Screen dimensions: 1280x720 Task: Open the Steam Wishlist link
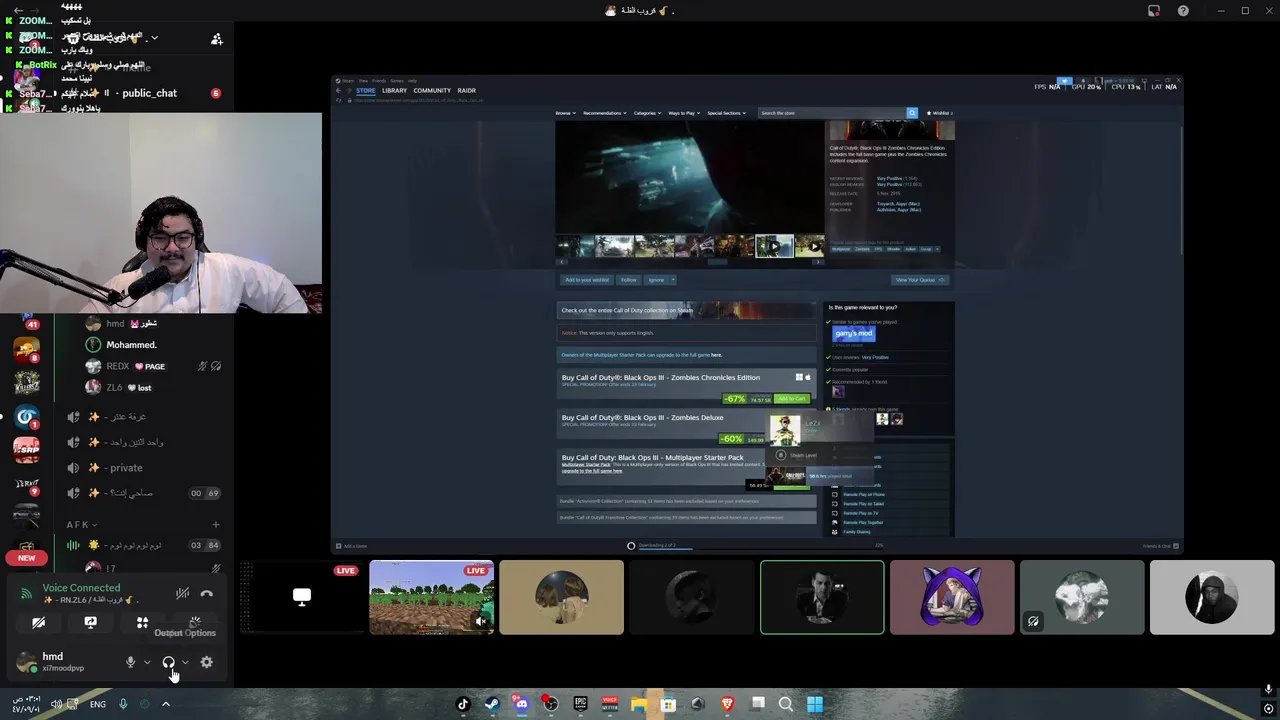[x=940, y=113]
